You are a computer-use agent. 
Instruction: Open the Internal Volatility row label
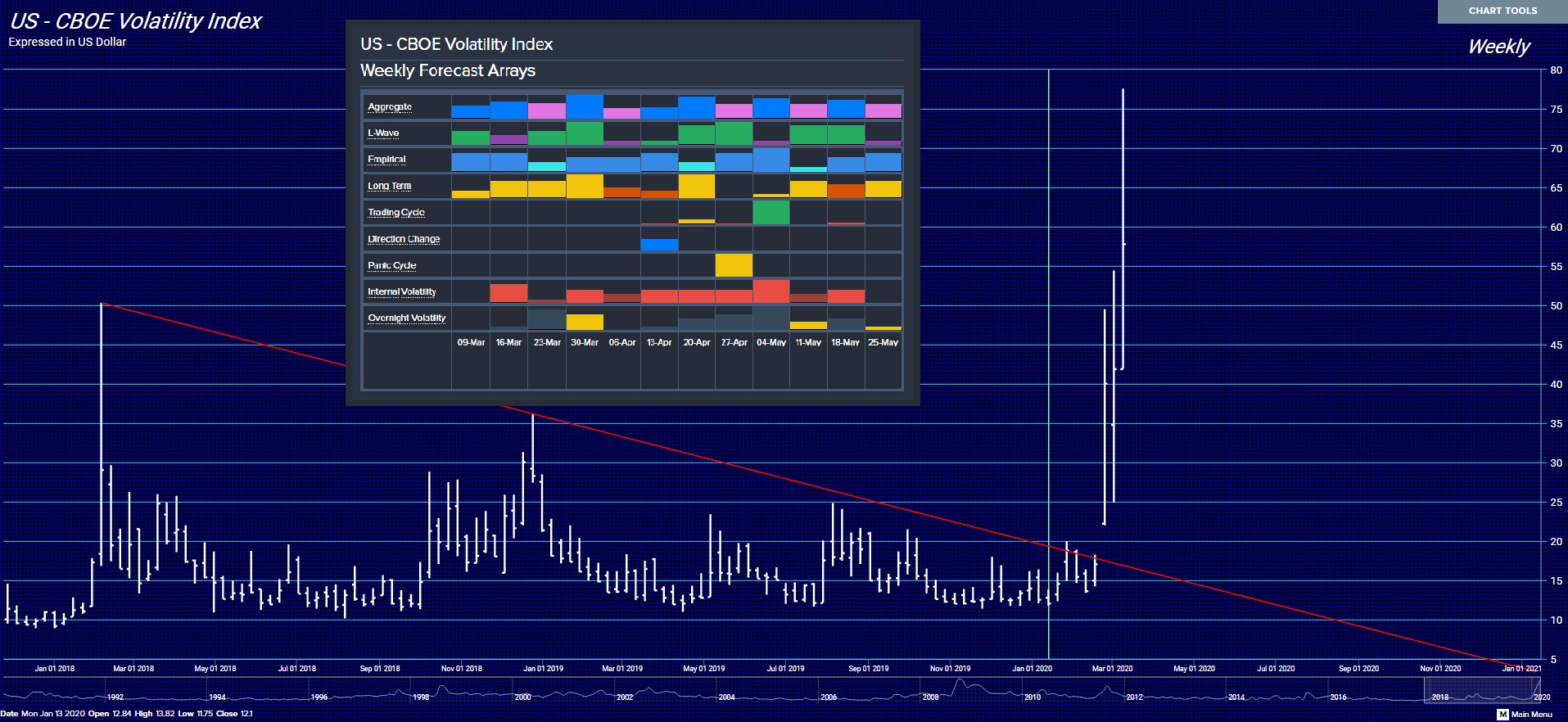click(x=402, y=291)
